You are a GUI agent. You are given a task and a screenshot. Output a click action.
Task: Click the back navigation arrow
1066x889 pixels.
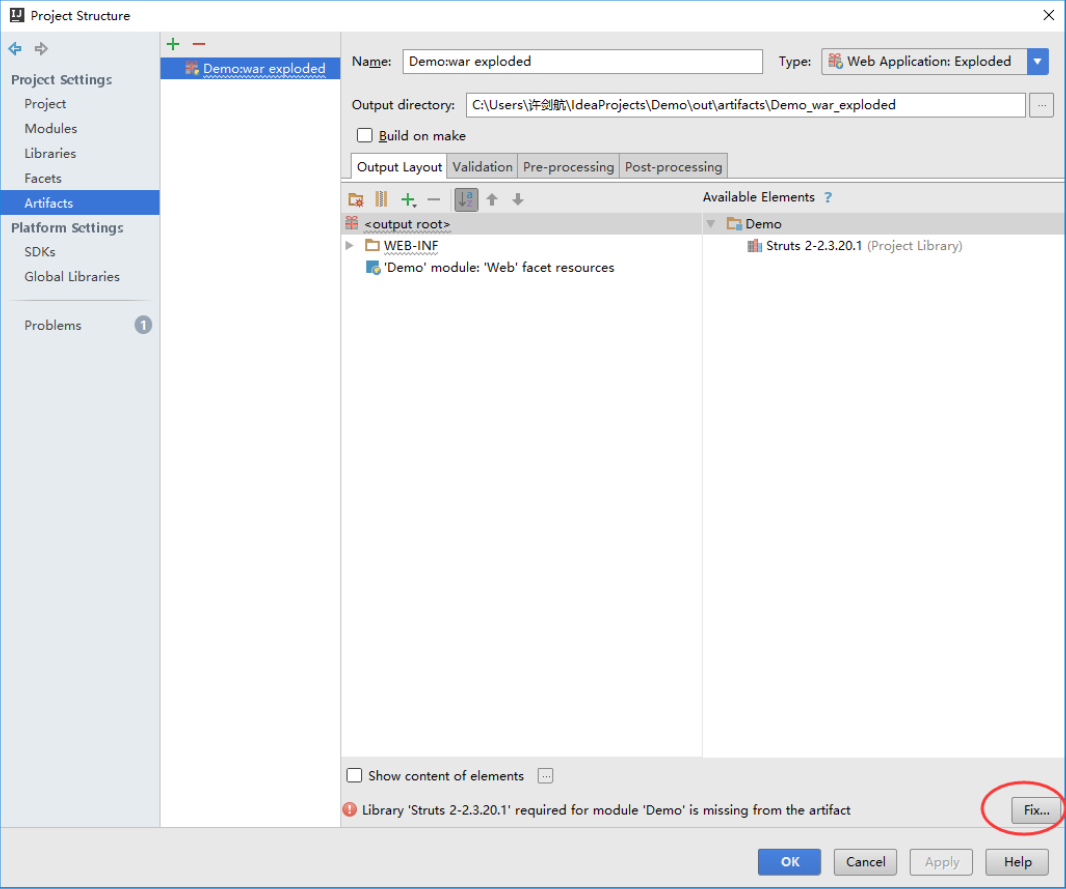click(15, 48)
